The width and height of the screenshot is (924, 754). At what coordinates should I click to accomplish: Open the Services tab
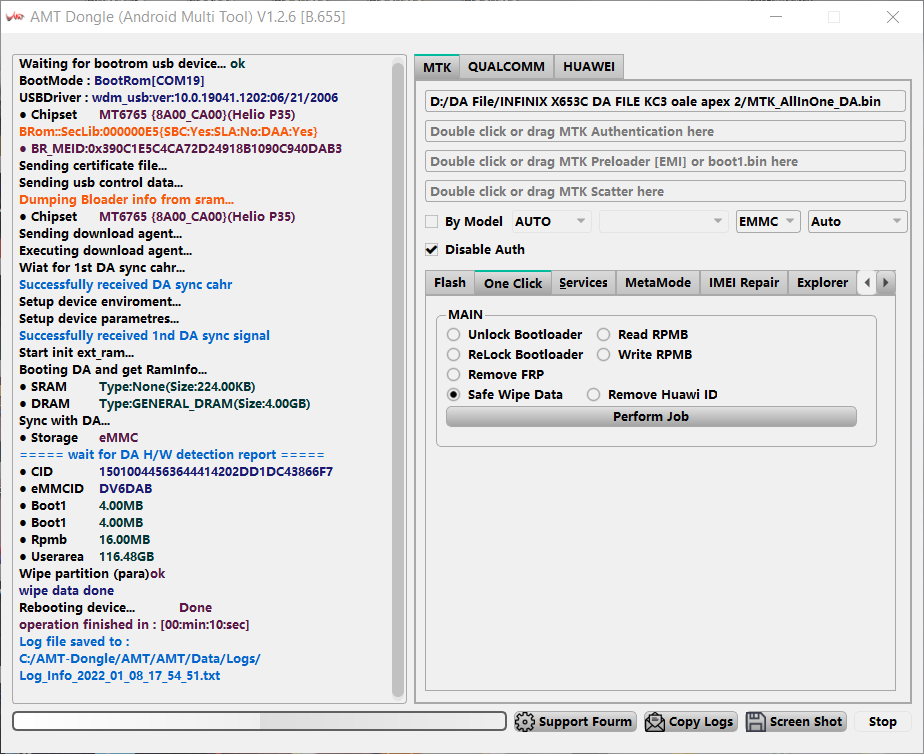(583, 283)
